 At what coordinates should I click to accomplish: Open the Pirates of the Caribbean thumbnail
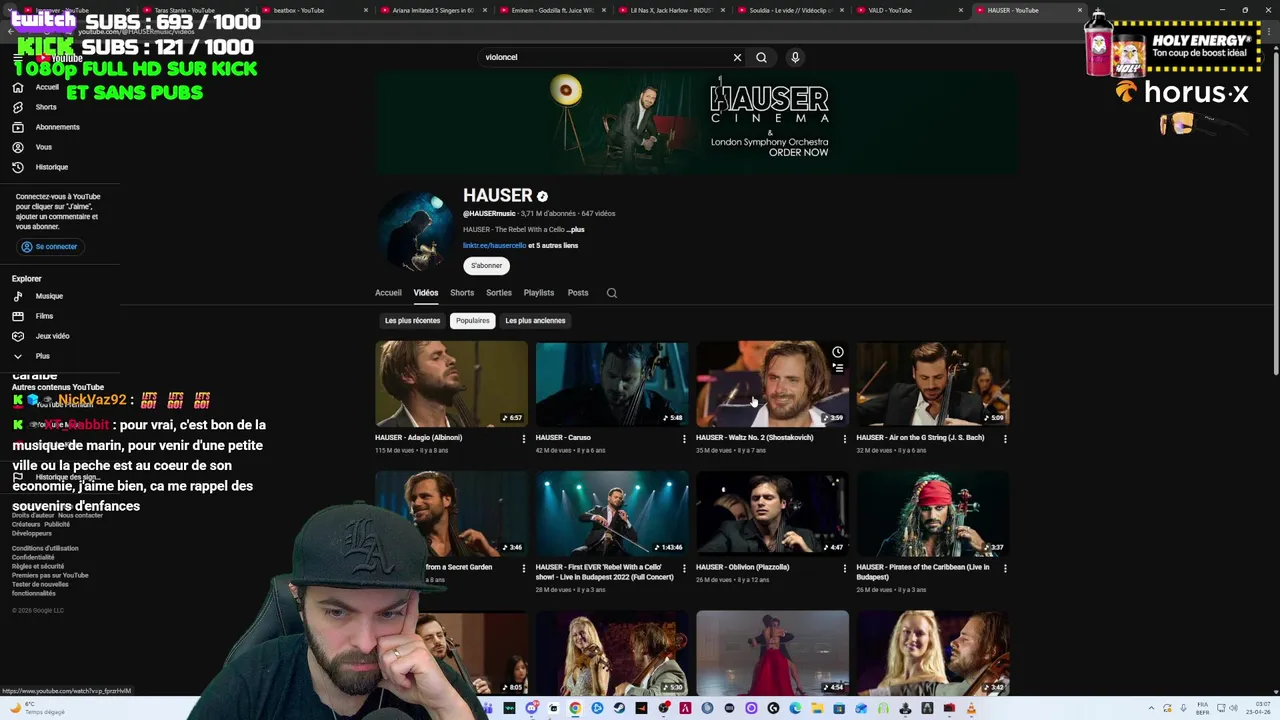click(x=933, y=514)
